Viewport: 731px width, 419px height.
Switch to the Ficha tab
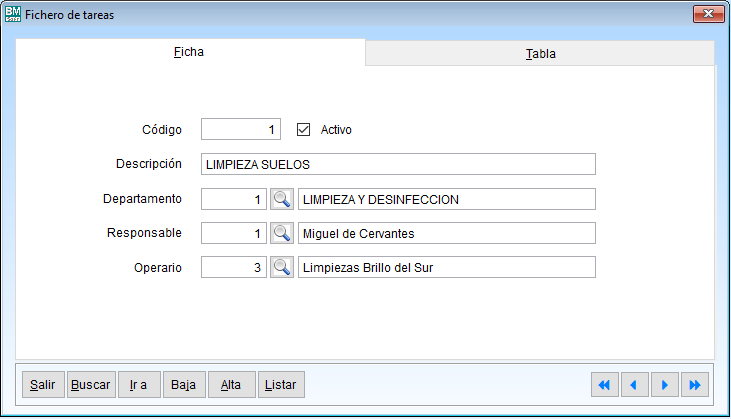tap(189, 52)
